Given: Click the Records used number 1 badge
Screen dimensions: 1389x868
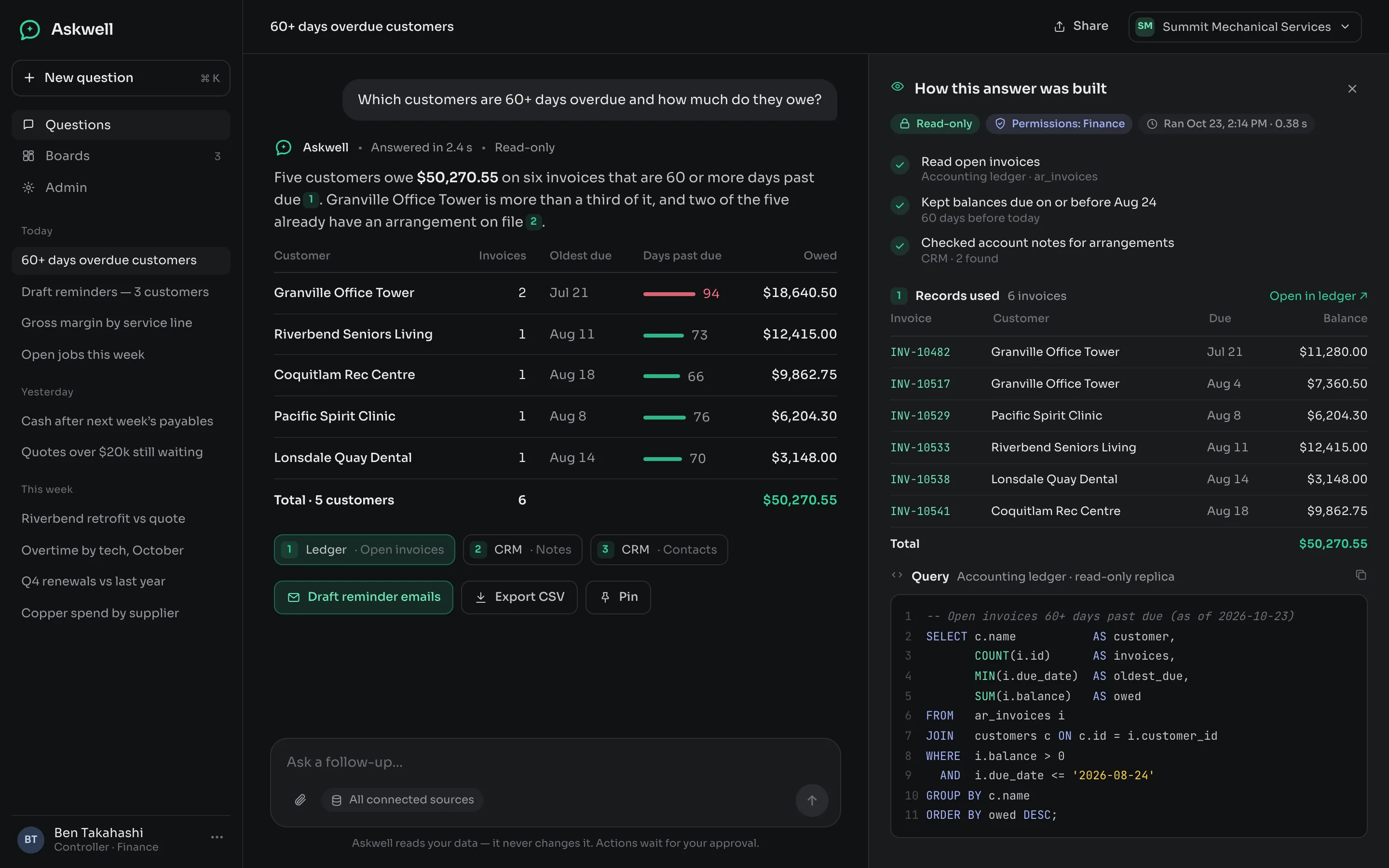Looking at the screenshot, I should [x=899, y=296].
